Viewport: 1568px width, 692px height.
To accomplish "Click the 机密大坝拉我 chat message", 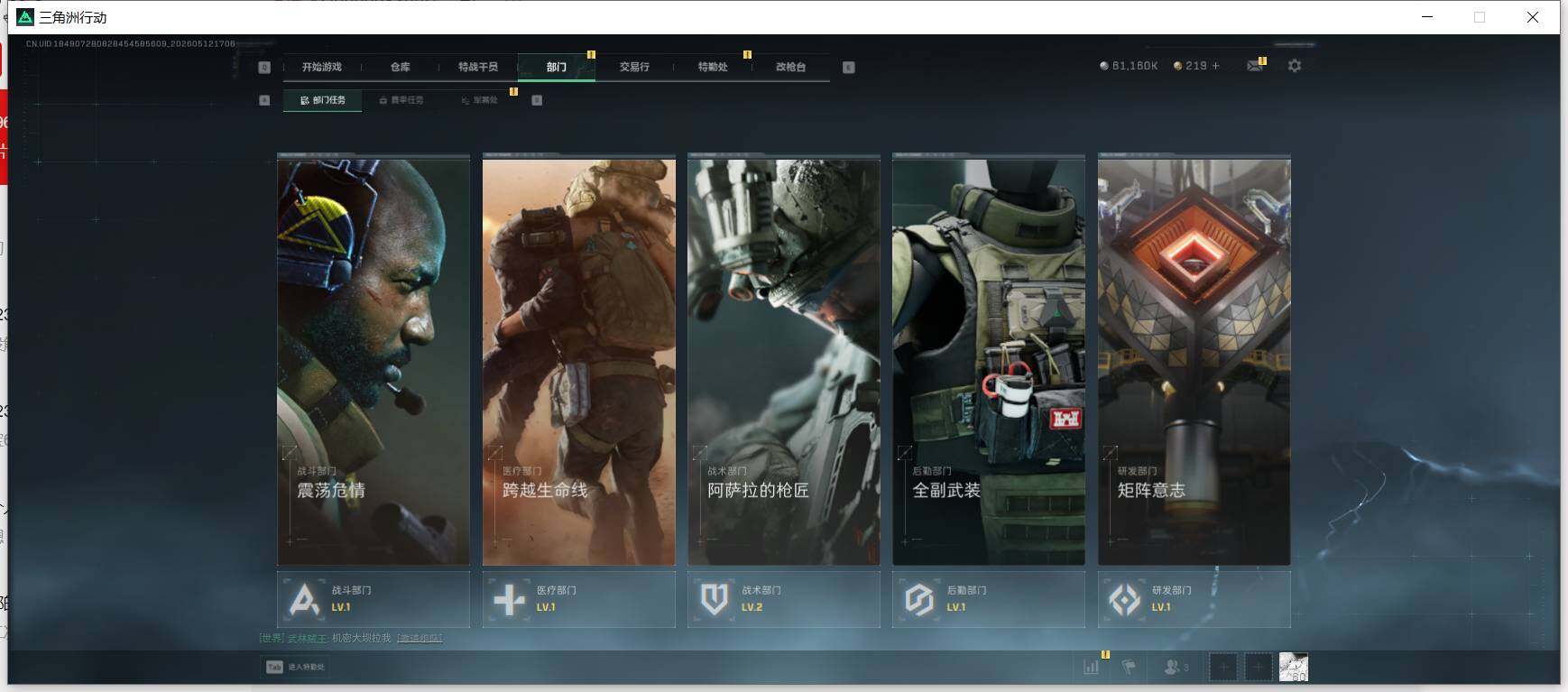I will click(x=362, y=638).
